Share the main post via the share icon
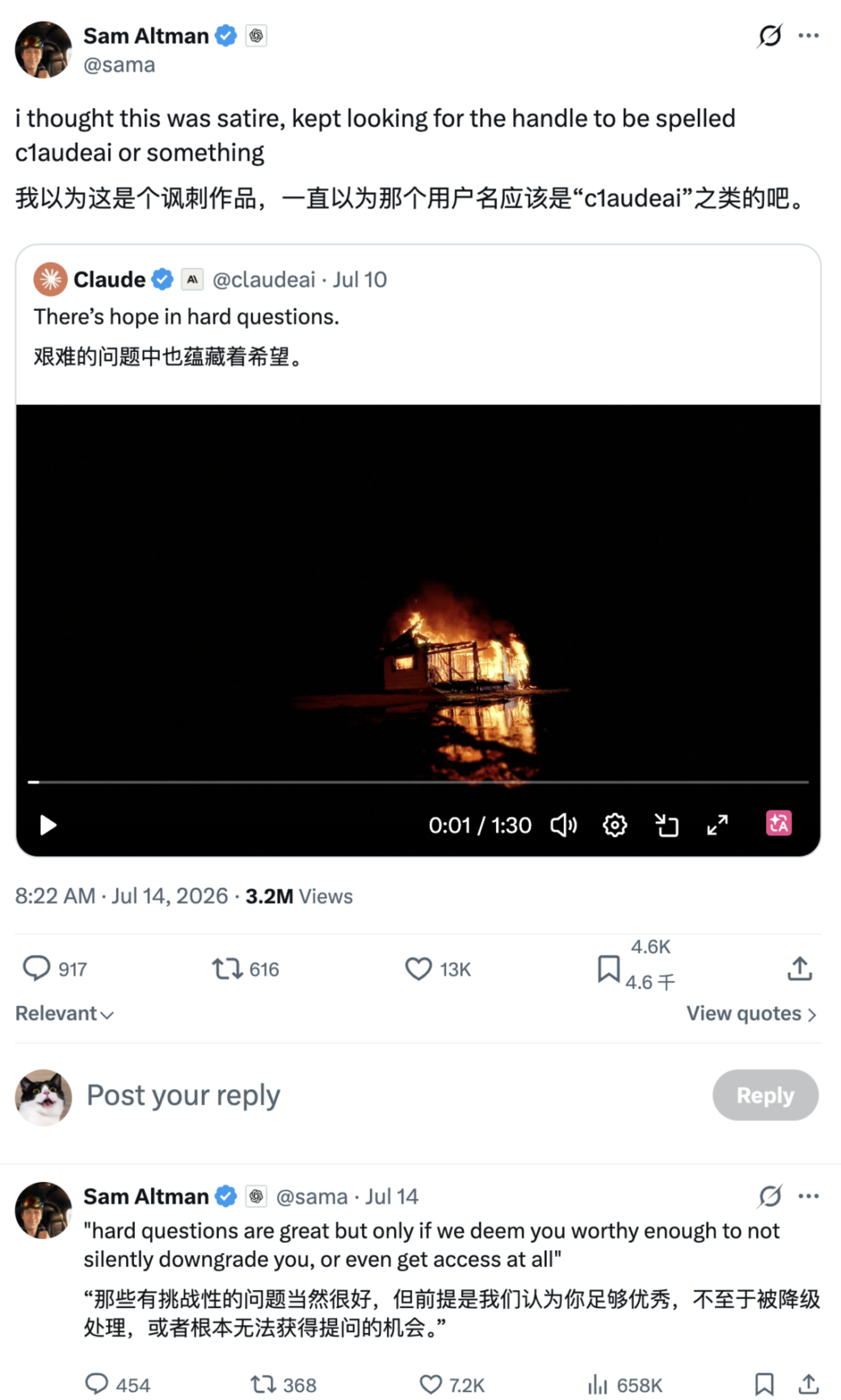The image size is (841, 1400). 800,968
